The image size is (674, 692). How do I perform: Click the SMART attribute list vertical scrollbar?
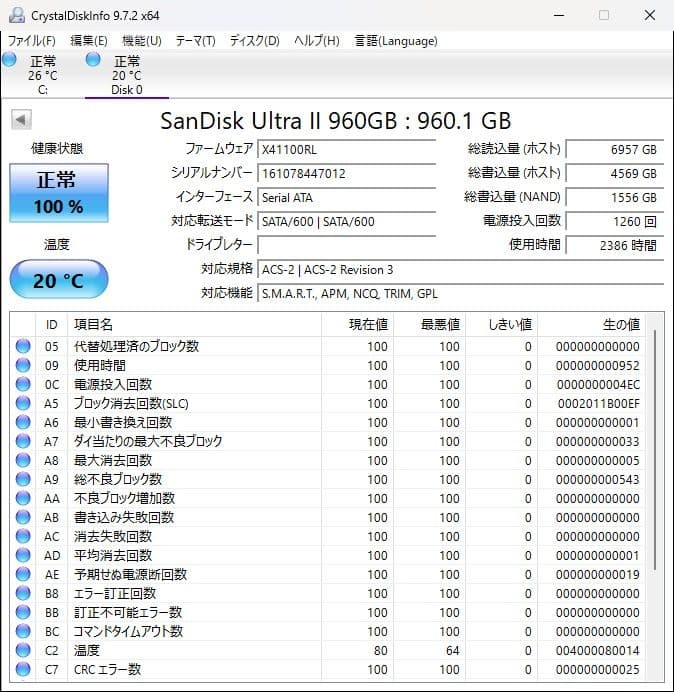pos(655,450)
